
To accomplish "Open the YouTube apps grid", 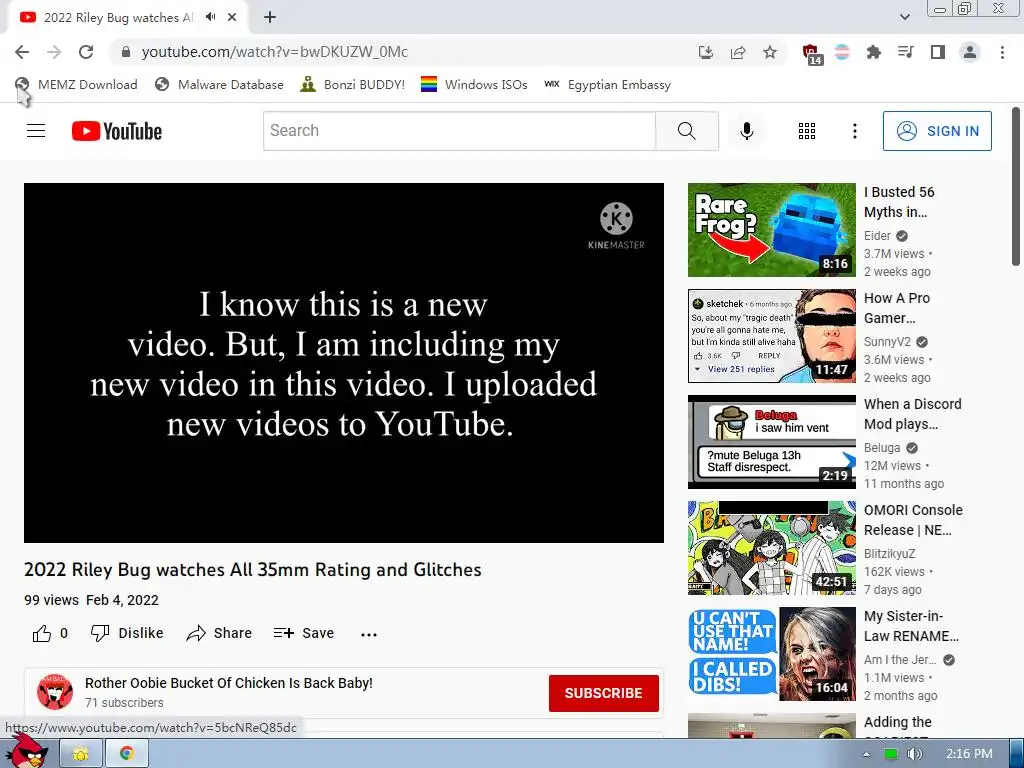I will (x=807, y=131).
